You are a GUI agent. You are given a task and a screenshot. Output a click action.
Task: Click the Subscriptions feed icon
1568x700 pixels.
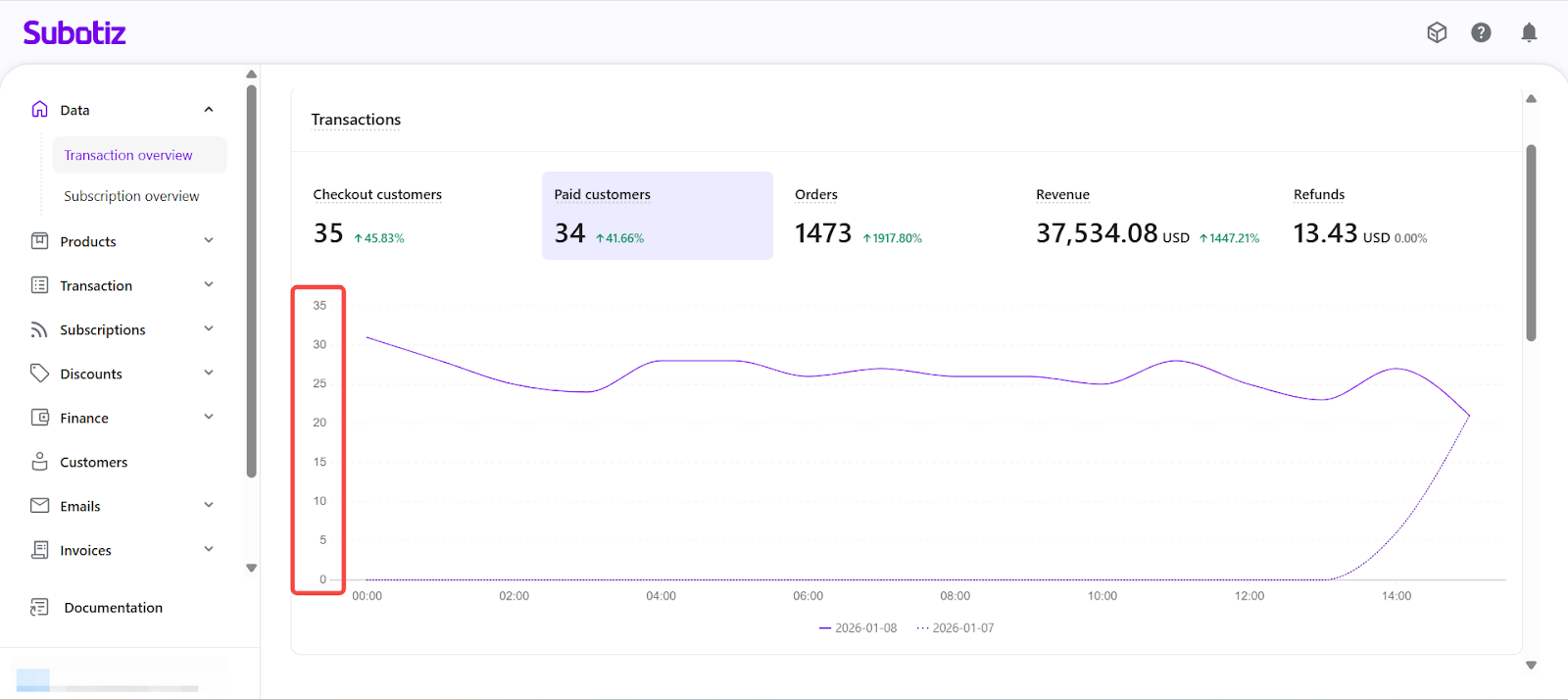39,329
